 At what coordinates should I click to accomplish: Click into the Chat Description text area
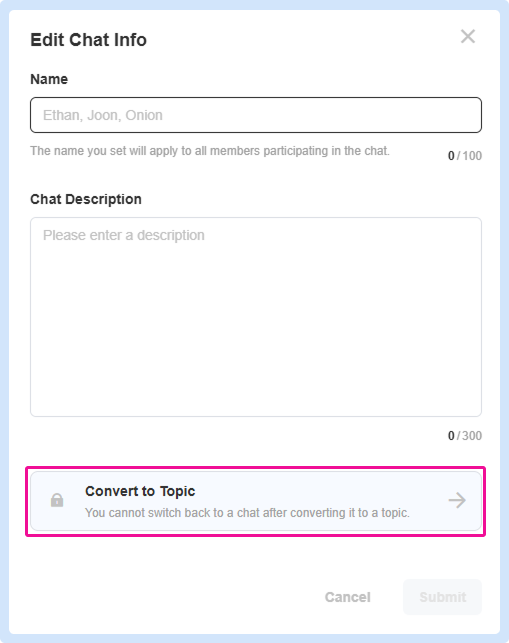coord(256,317)
